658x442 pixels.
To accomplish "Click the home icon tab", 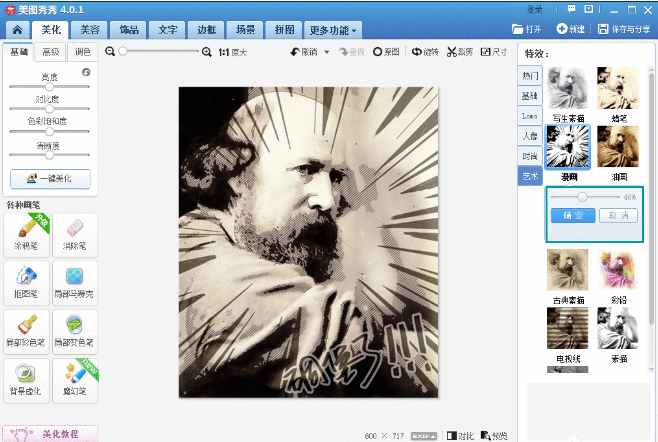I will [17, 30].
